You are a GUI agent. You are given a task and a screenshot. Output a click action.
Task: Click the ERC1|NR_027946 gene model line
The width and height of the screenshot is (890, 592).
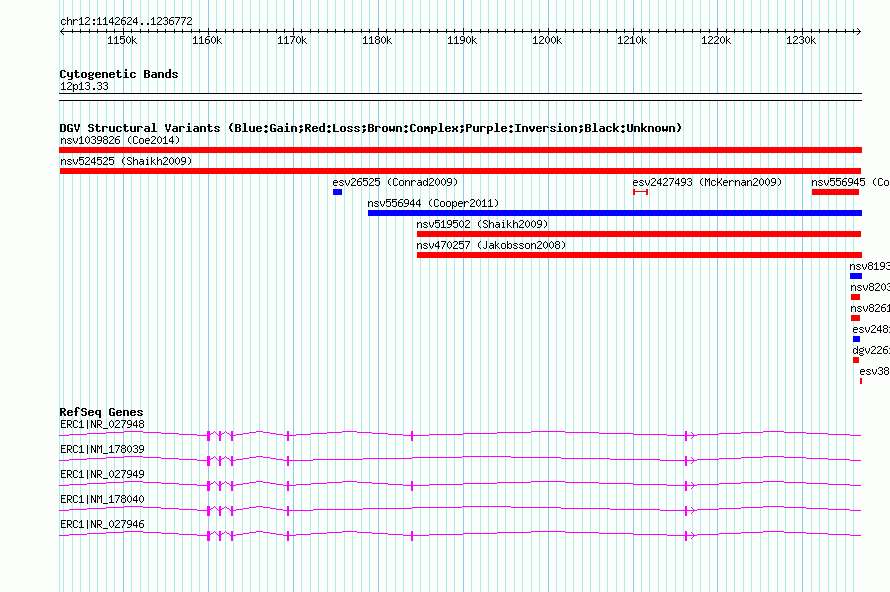[460, 535]
